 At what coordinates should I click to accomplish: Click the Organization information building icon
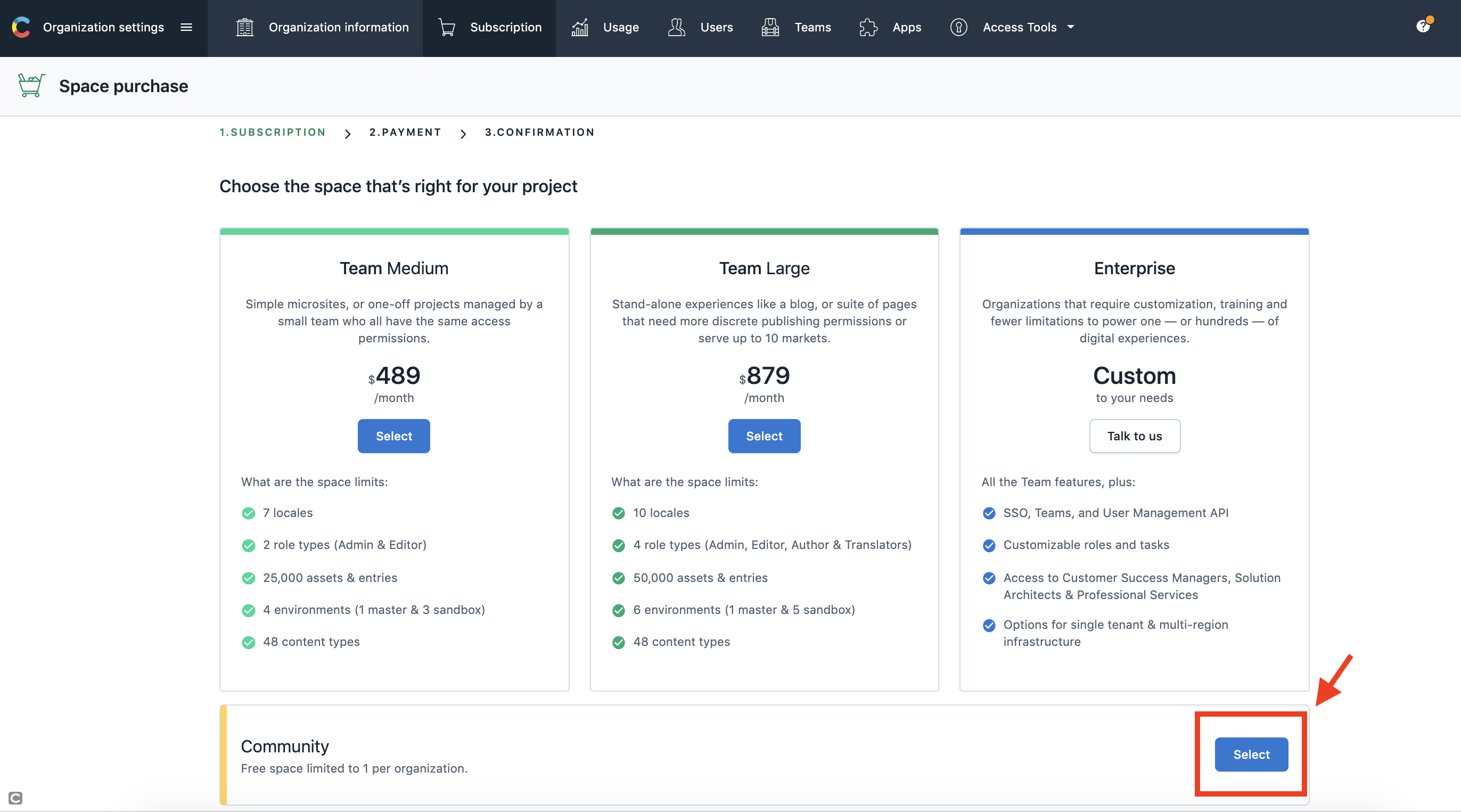(244, 27)
